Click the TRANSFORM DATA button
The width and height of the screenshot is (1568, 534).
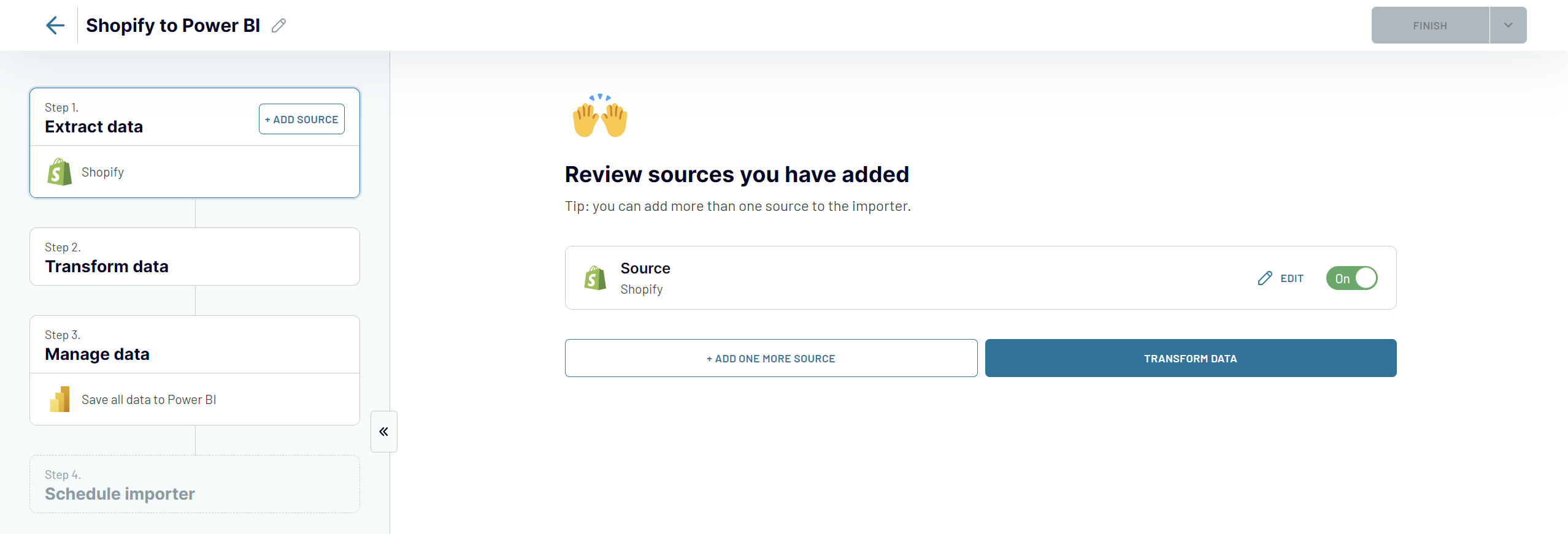[1191, 358]
